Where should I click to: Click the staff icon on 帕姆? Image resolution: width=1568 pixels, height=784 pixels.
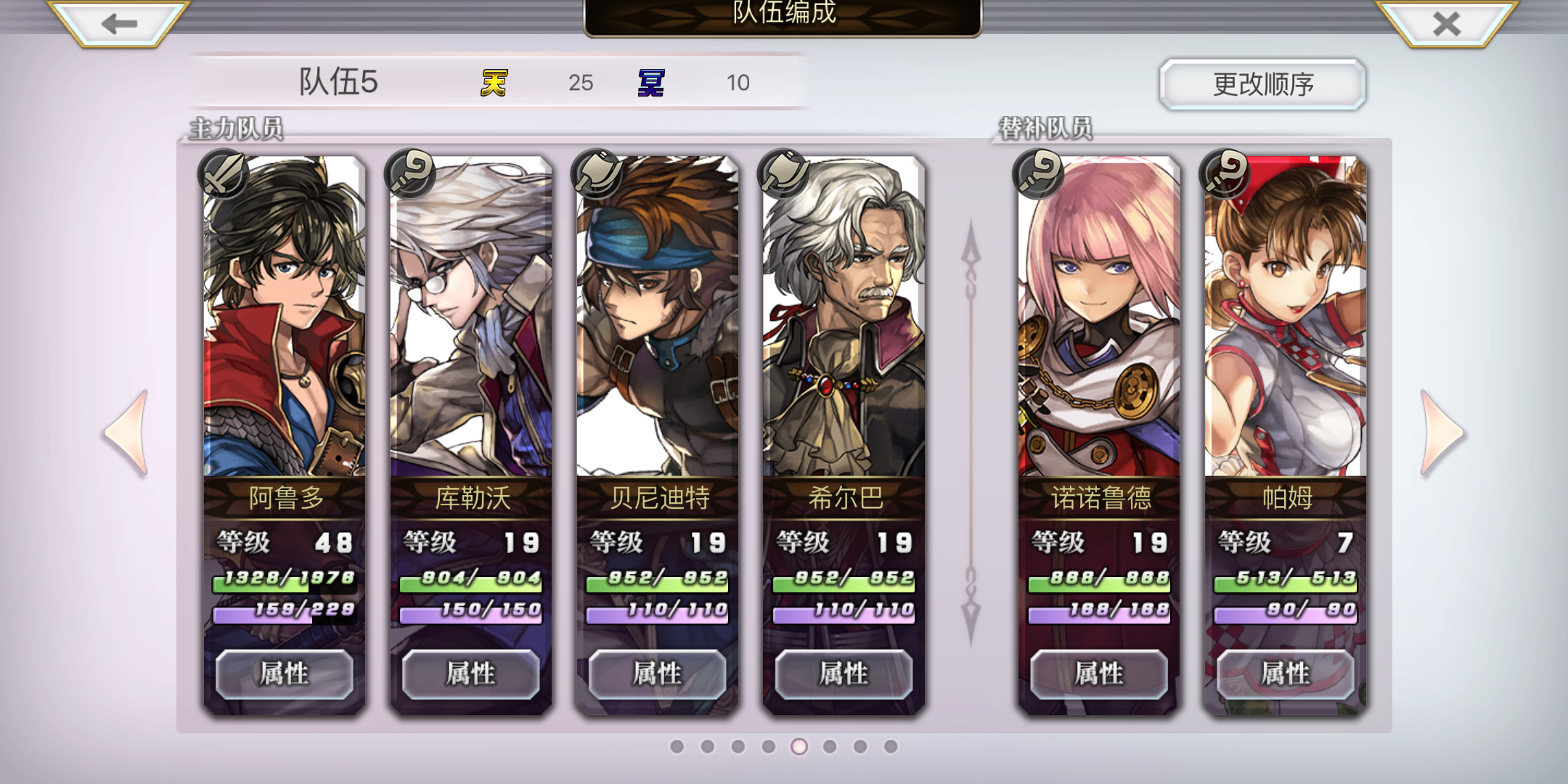[x=1225, y=174]
